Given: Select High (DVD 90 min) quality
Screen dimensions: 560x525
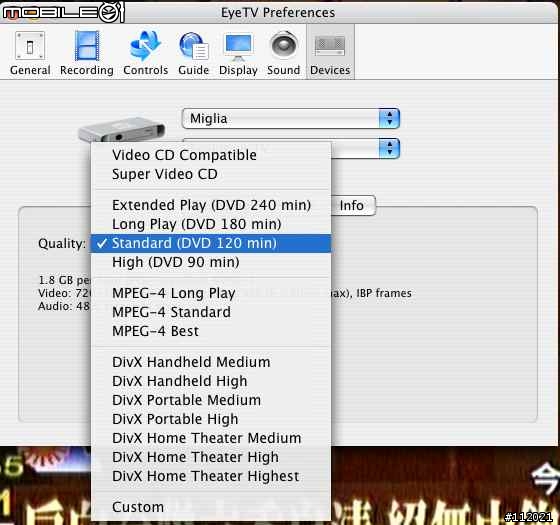Looking at the screenshot, I should pyautogui.click(x=211, y=262).
